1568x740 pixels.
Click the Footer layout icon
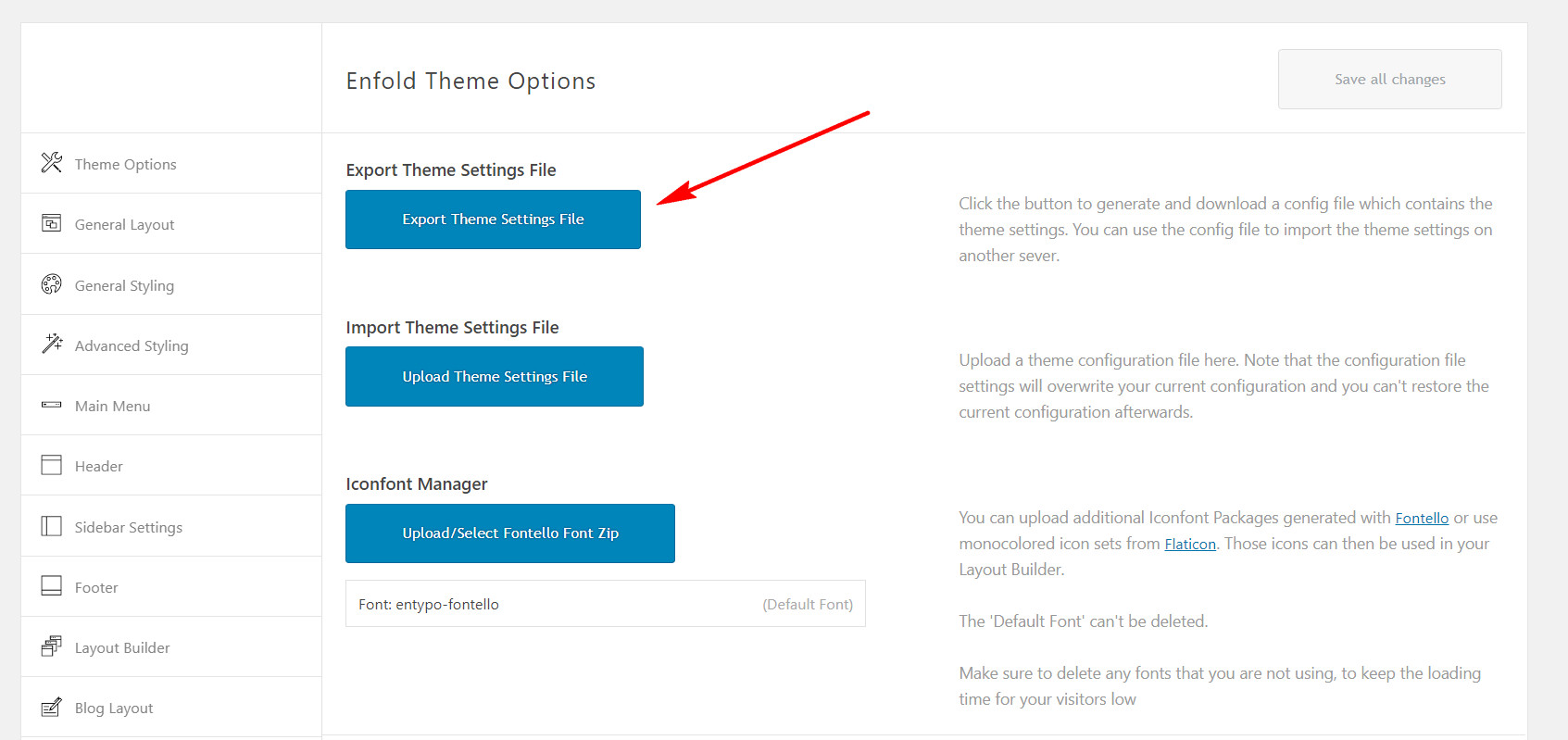pyautogui.click(x=52, y=586)
